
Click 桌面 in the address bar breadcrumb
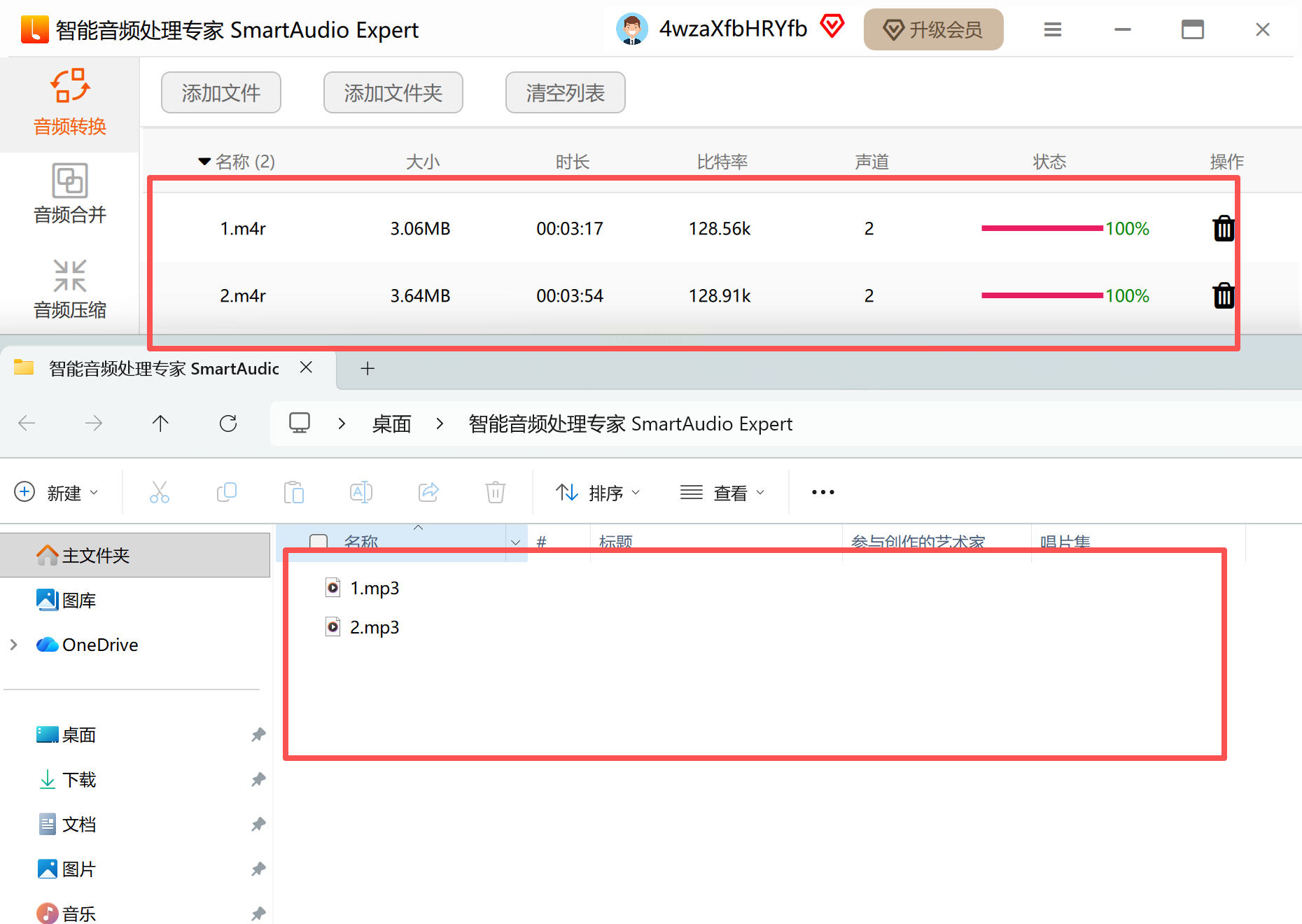tap(392, 423)
